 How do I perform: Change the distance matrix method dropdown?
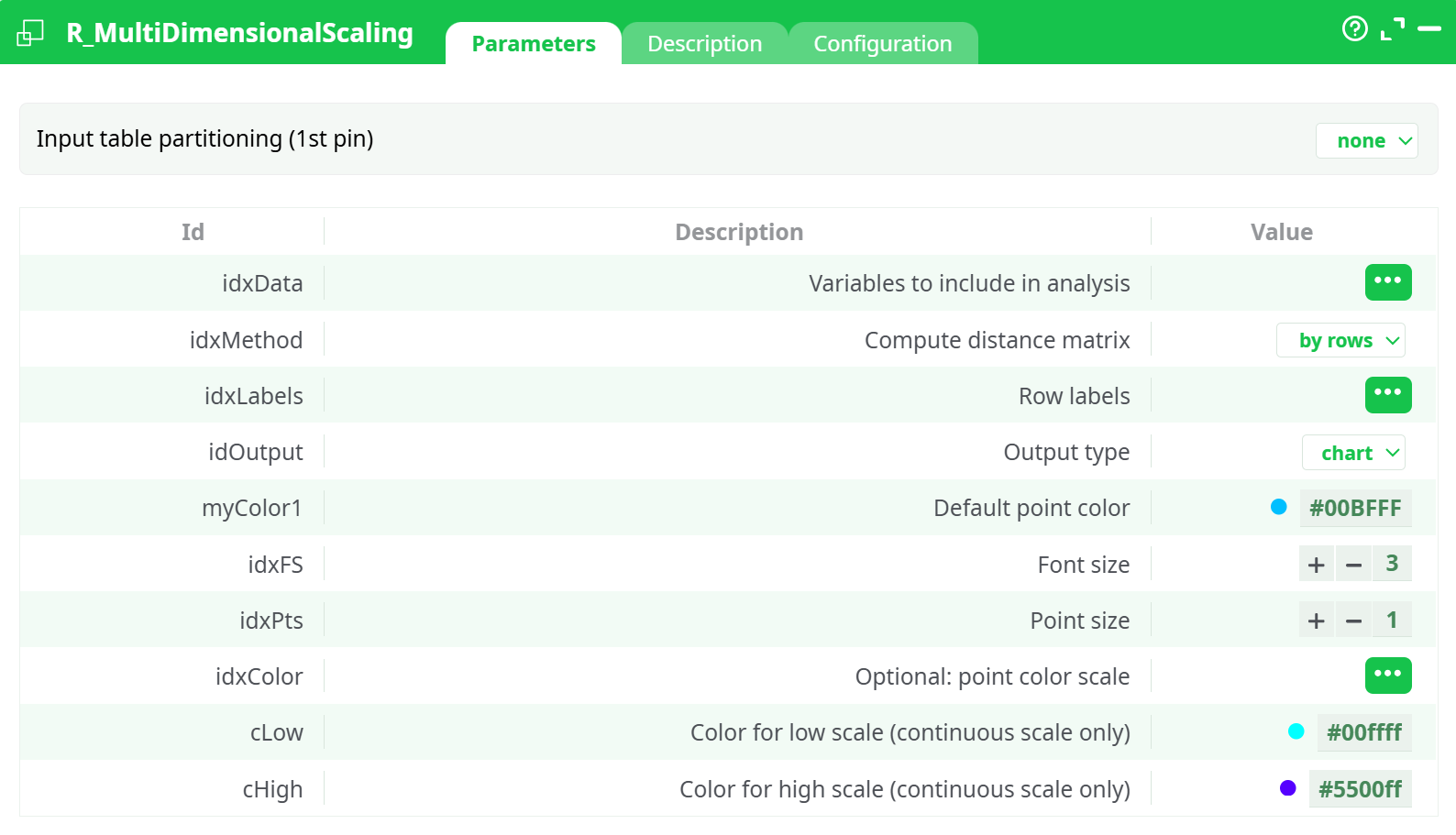(x=1340, y=340)
